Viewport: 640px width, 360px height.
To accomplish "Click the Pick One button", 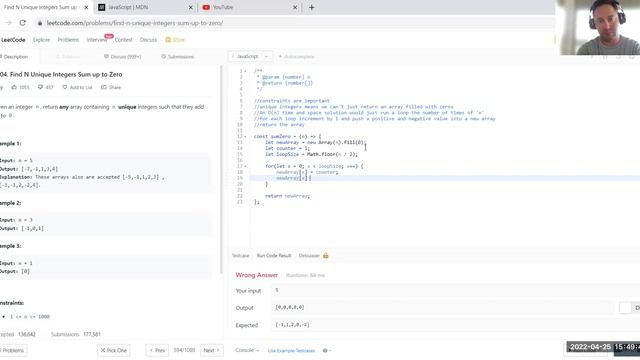I will pos(113,351).
